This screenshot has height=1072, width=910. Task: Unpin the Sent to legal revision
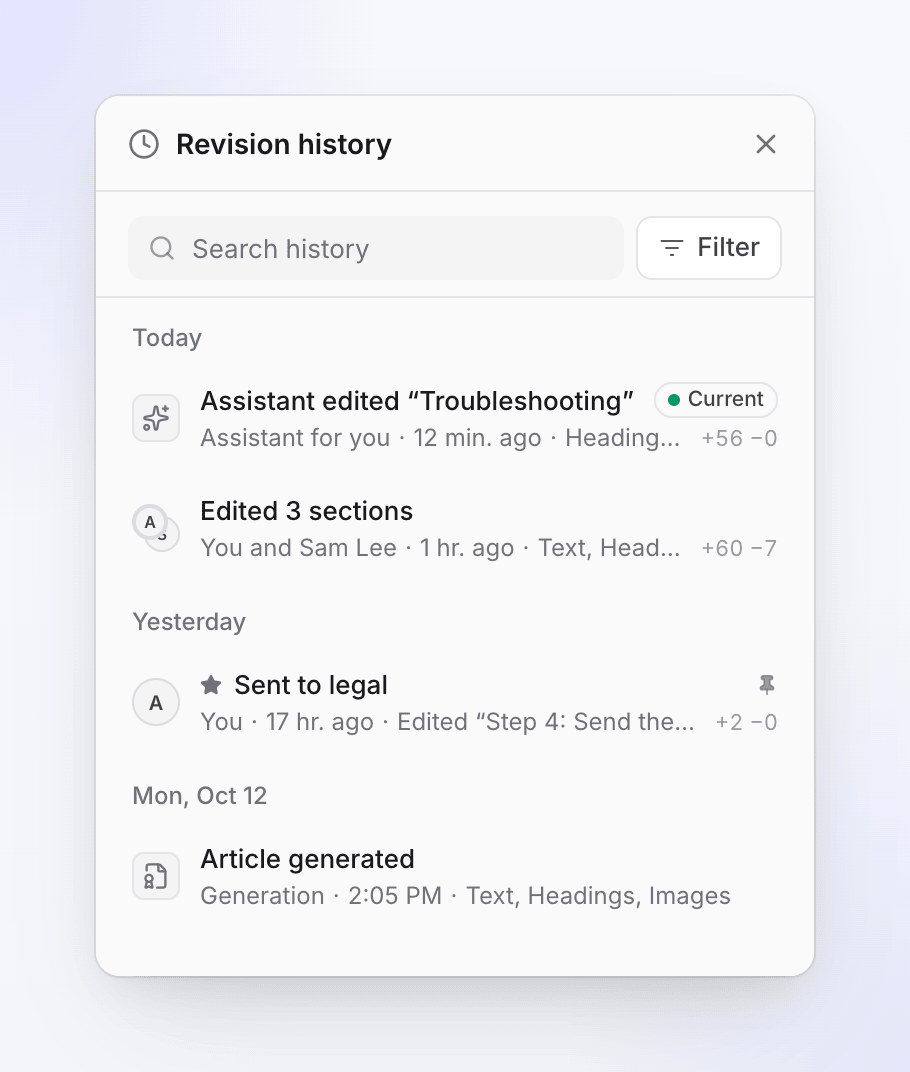pos(766,684)
